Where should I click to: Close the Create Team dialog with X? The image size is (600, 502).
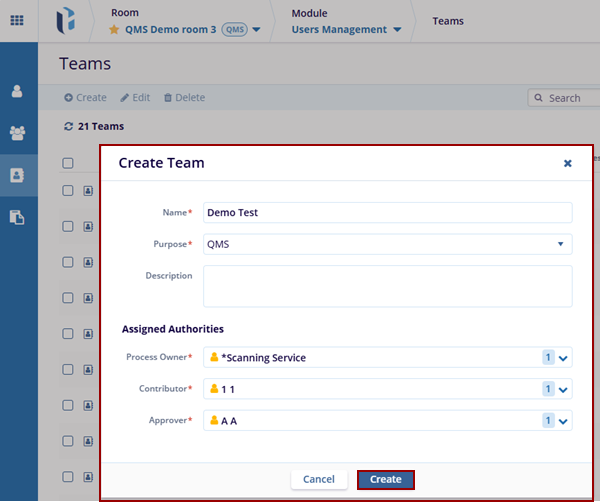tap(567, 163)
